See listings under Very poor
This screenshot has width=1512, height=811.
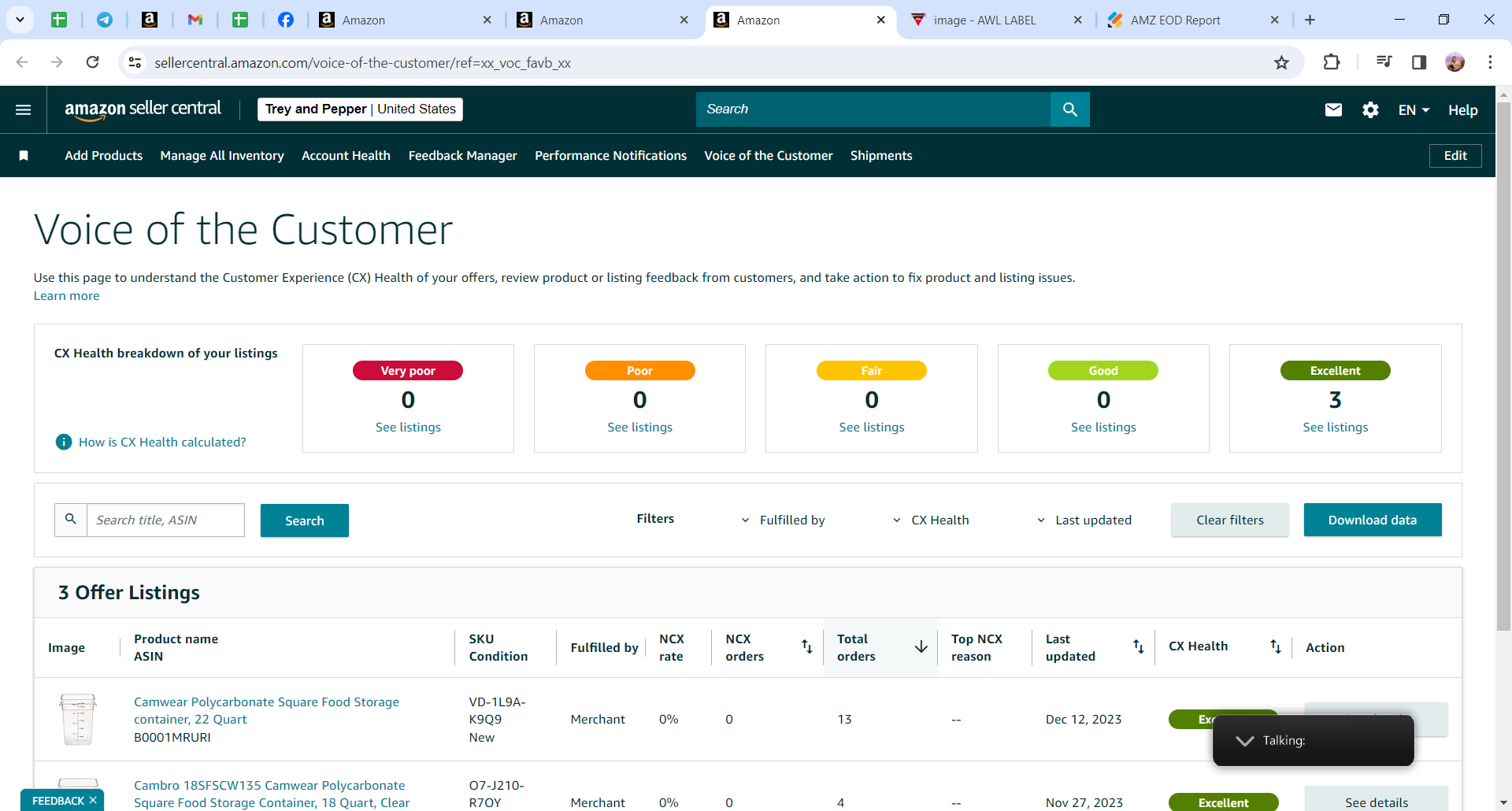coord(408,428)
